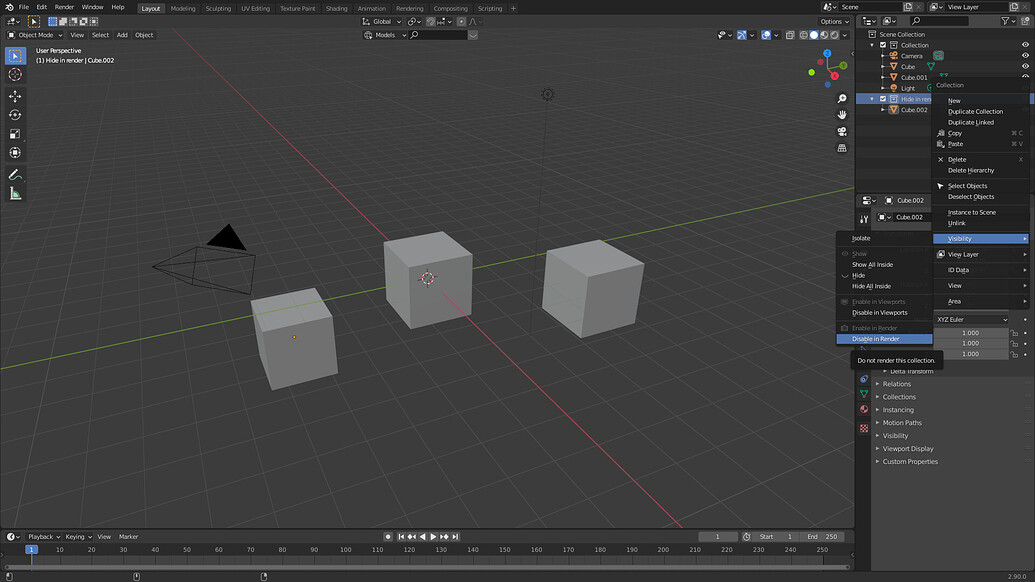Open the Render menu in the top bar
Image resolution: width=1035 pixels, height=582 pixels.
click(x=63, y=6)
